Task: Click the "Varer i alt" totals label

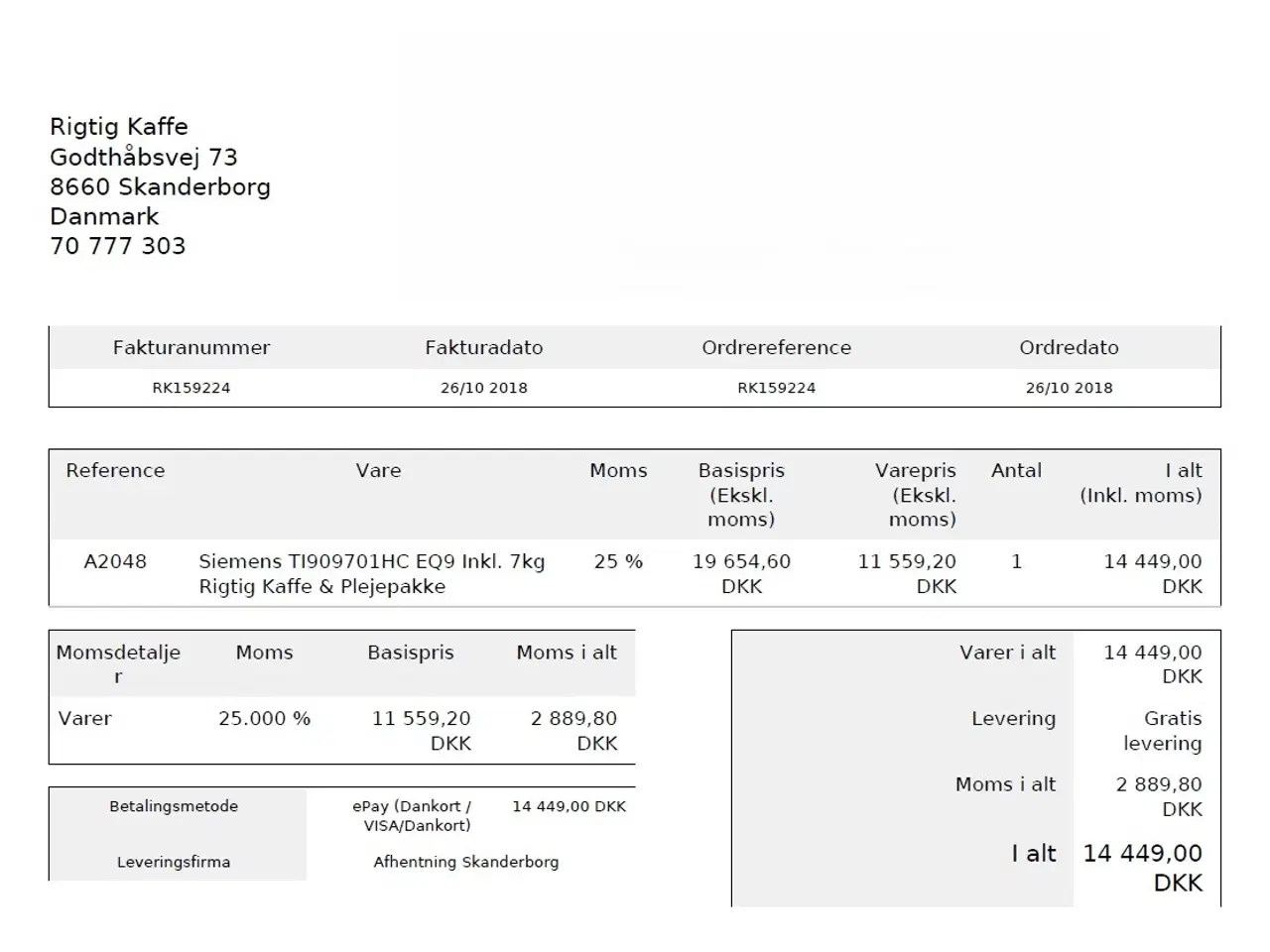Action: point(1007,653)
